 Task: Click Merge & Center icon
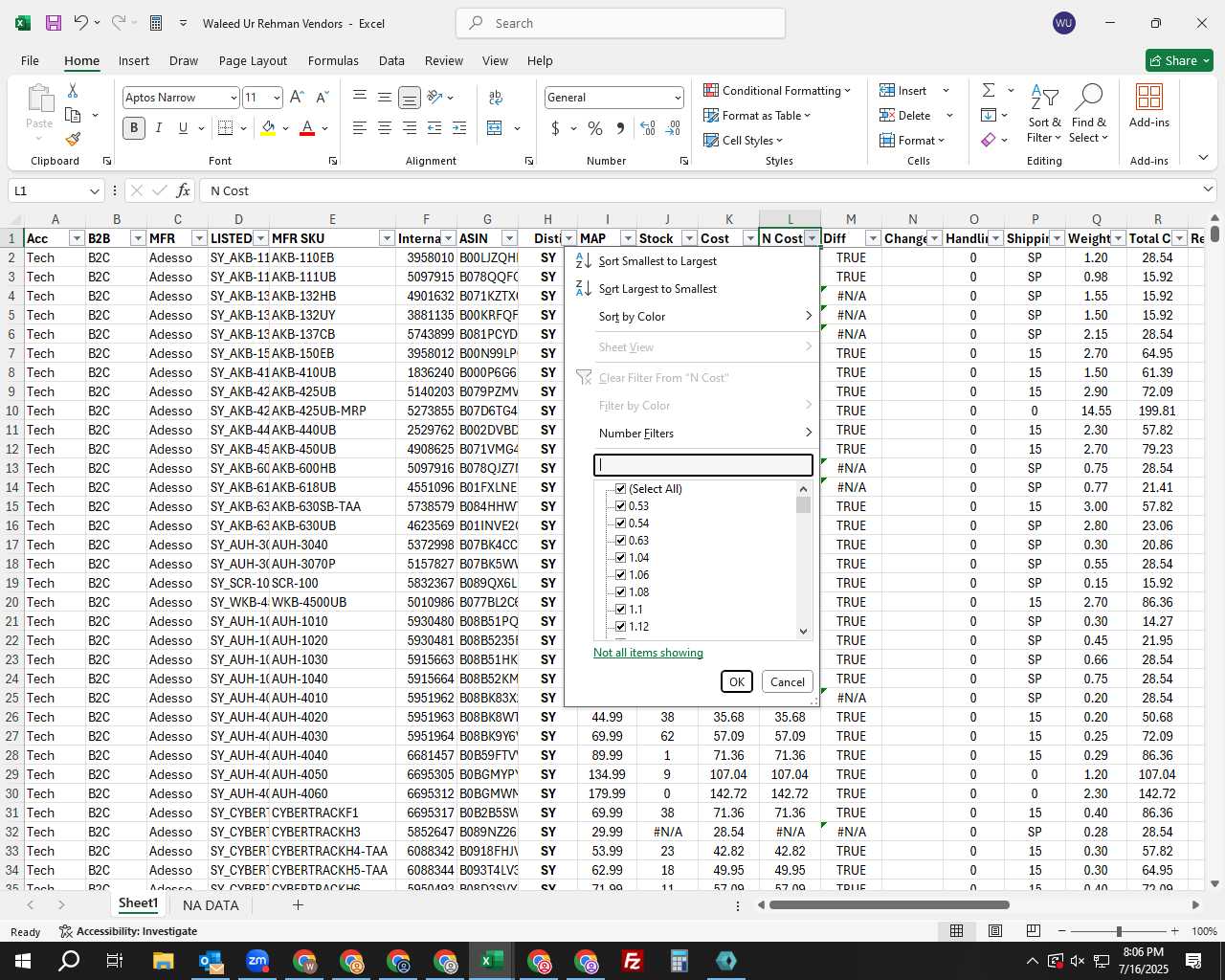pyautogui.click(x=495, y=127)
